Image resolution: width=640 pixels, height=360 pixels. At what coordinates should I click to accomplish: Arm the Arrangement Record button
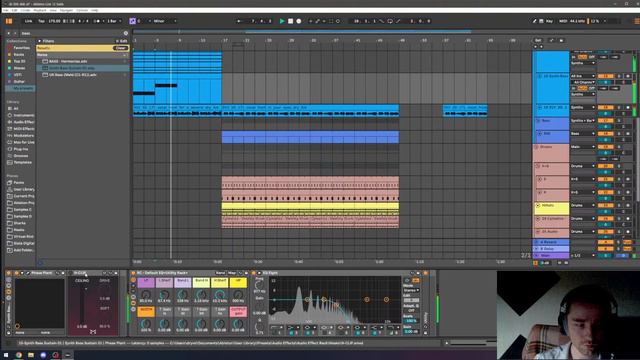[x=299, y=21]
